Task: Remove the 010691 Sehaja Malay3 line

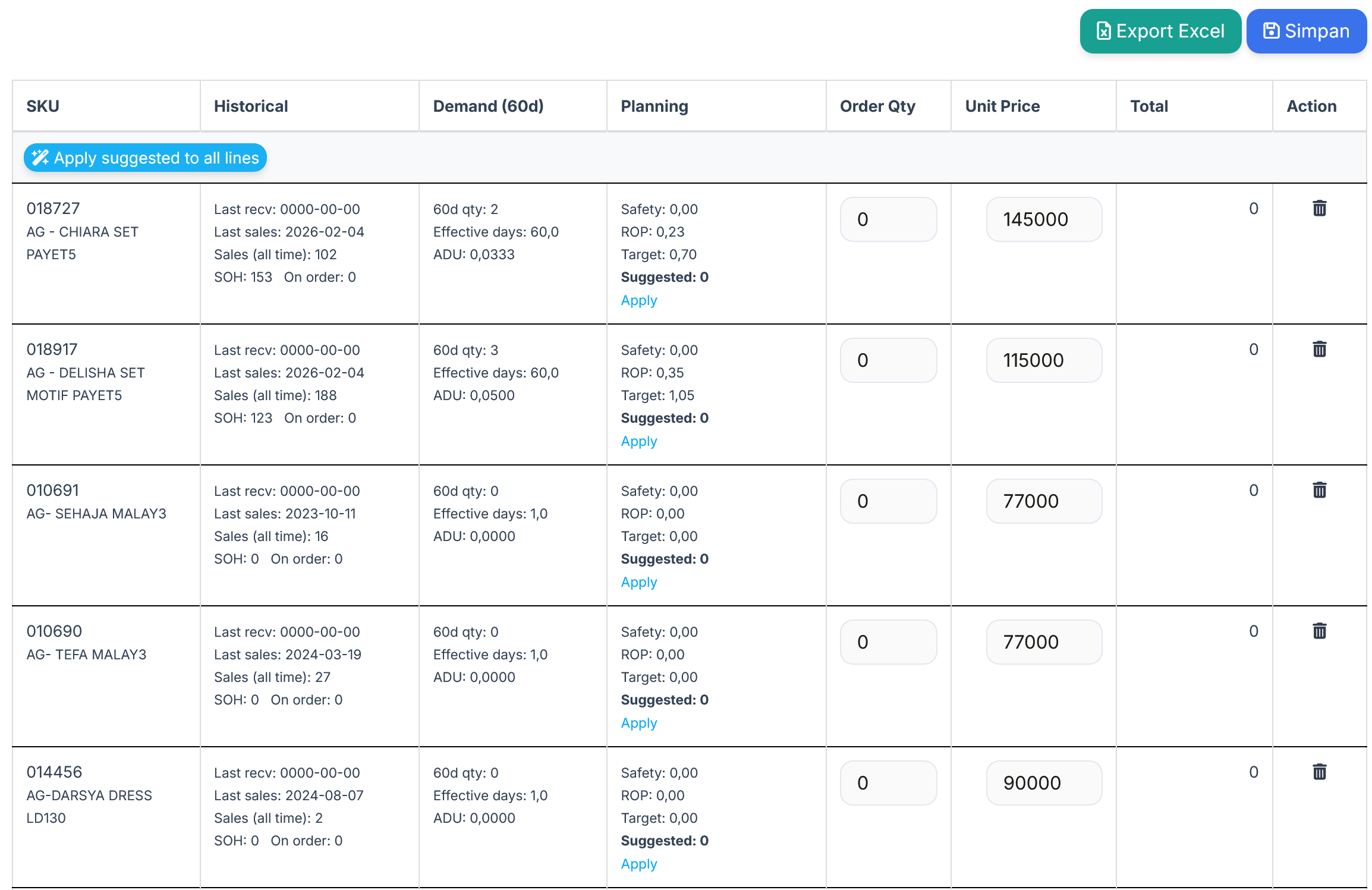Action: (1319, 490)
